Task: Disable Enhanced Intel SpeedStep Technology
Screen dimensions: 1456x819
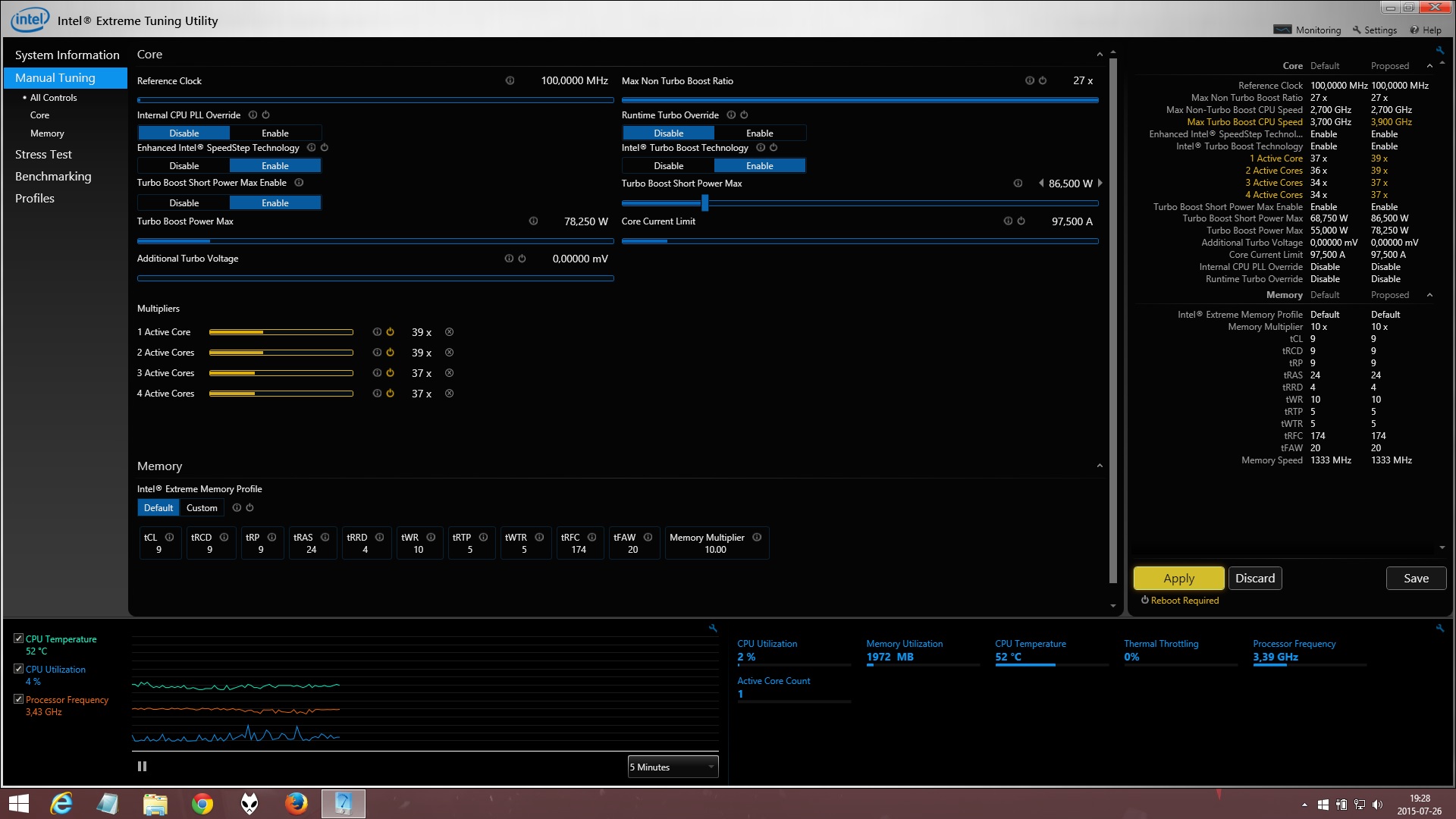Action: click(184, 166)
